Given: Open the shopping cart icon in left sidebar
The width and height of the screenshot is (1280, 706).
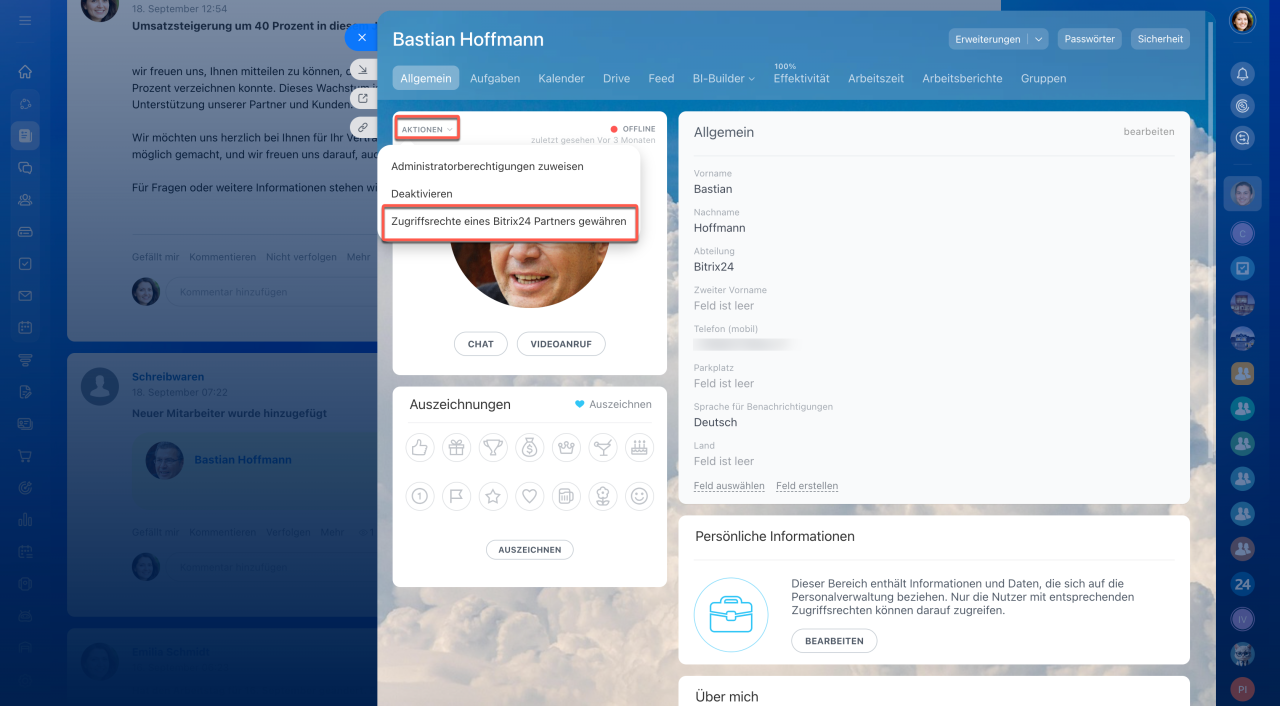Looking at the screenshot, I should point(25,456).
